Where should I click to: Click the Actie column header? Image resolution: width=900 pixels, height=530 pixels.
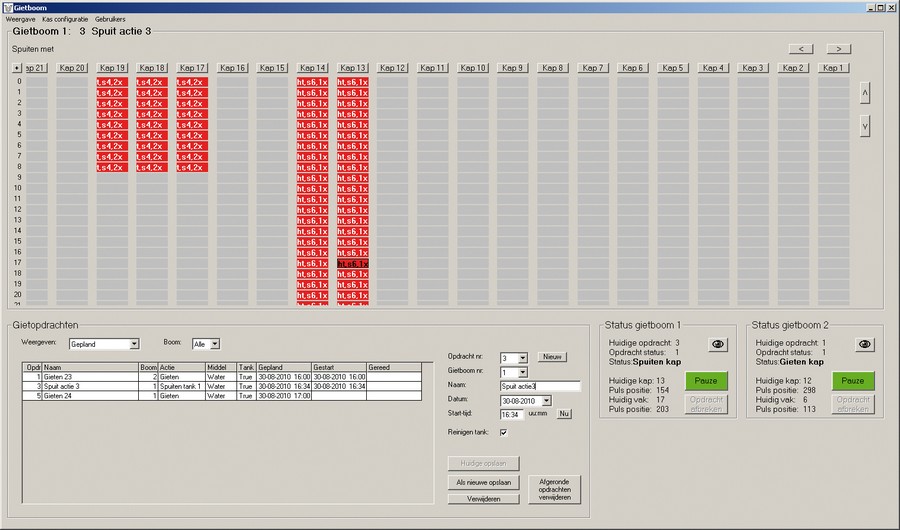click(x=182, y=367)
